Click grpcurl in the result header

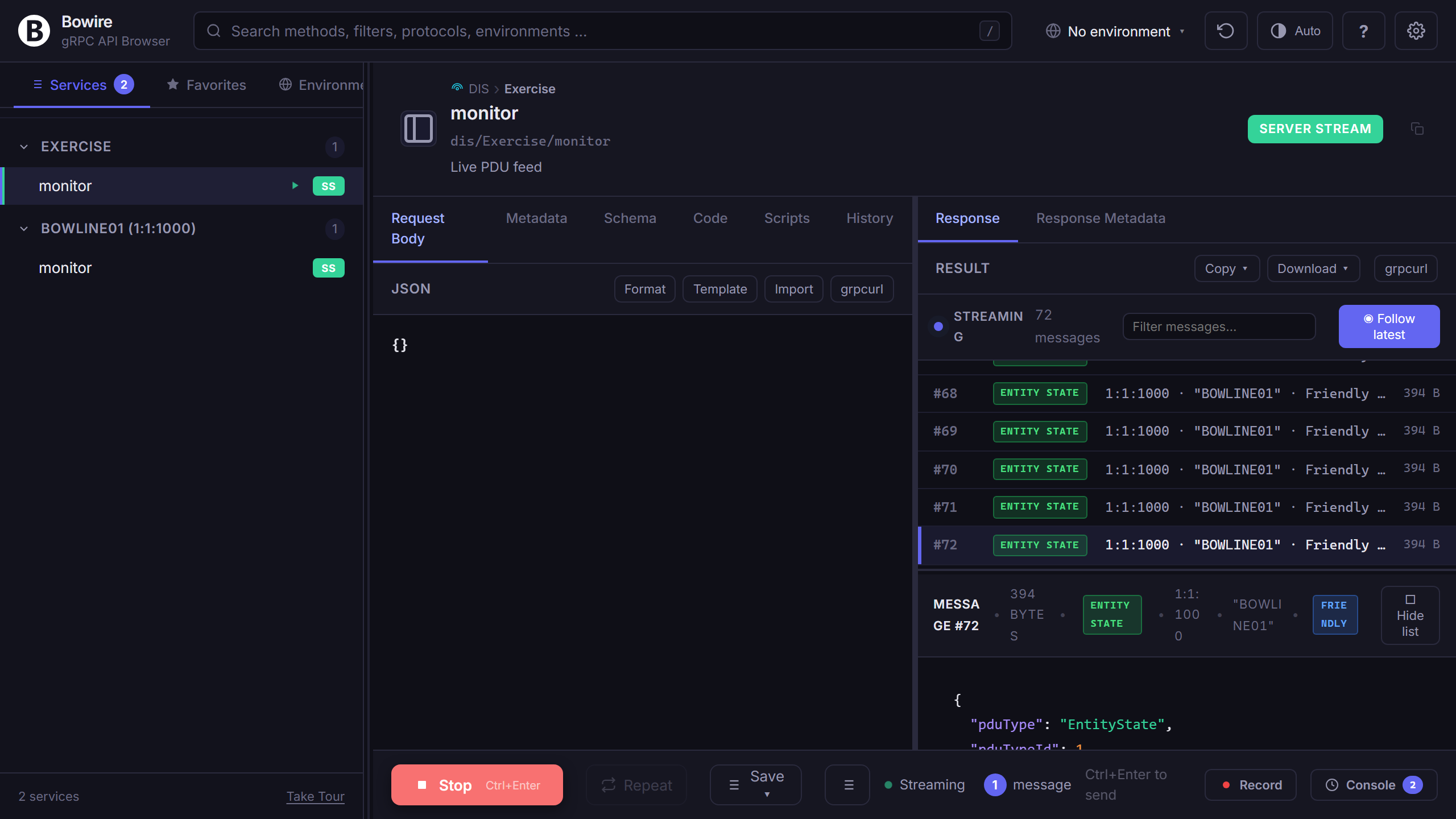click(x=1405, y=268)
